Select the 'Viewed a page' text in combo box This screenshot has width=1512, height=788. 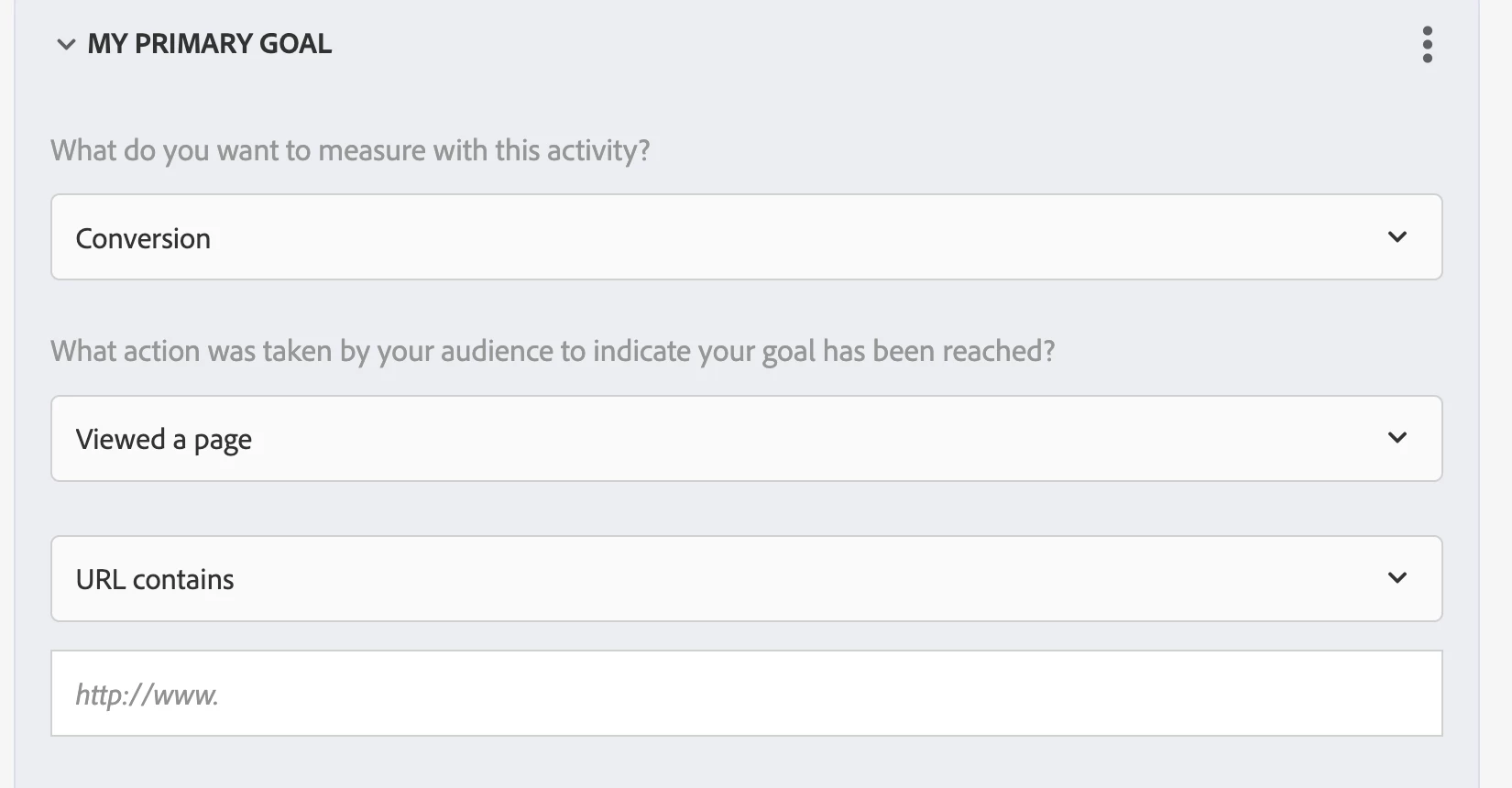(163, 440)
